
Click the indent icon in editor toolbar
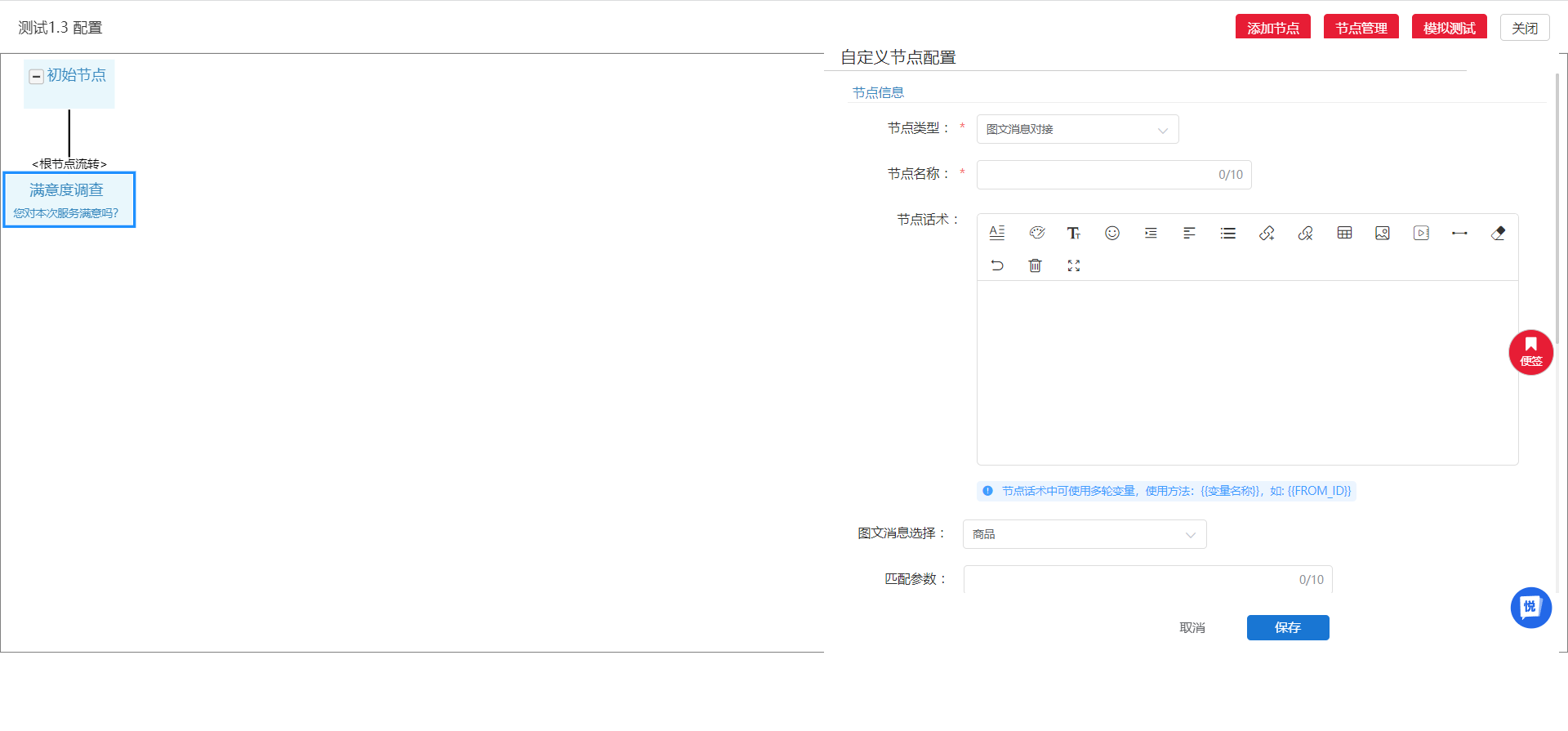[1151, 233]
